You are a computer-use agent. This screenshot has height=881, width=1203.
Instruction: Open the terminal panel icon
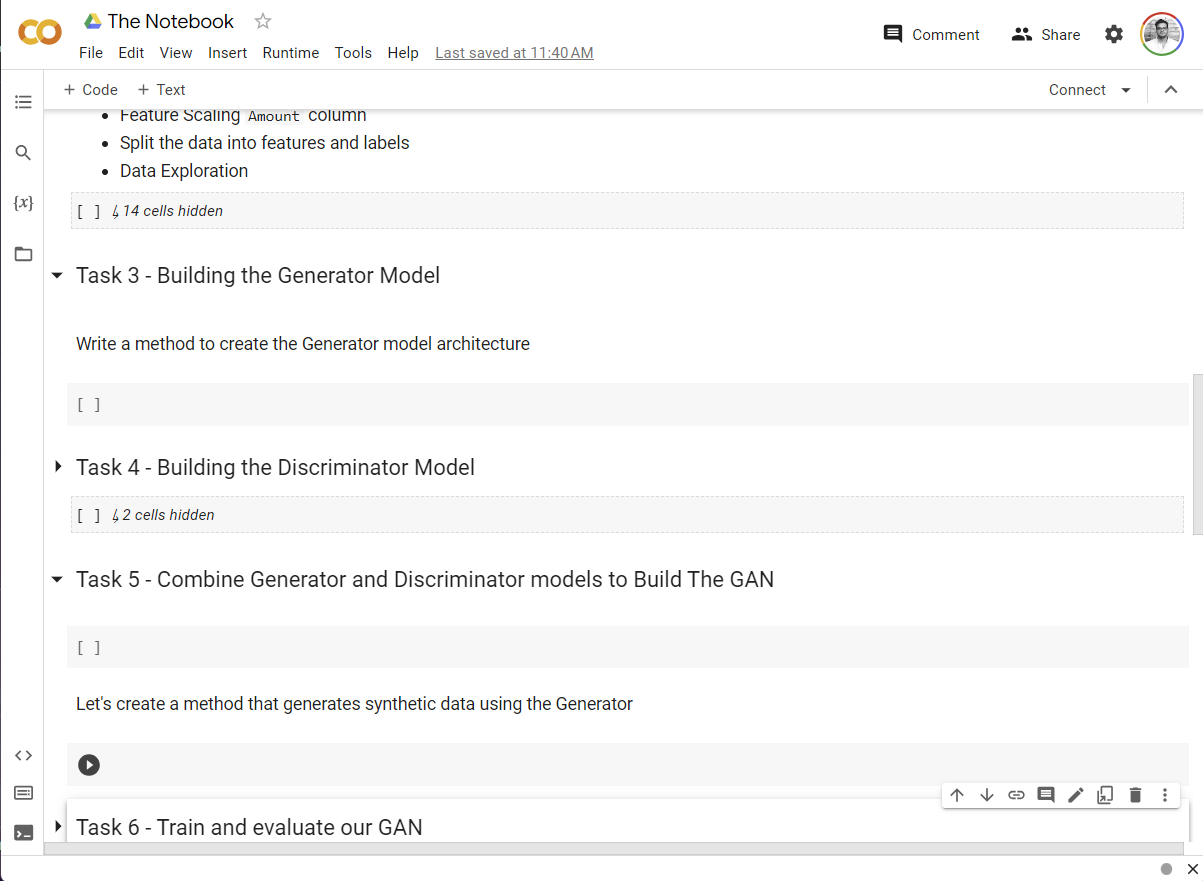pos(23,832)
